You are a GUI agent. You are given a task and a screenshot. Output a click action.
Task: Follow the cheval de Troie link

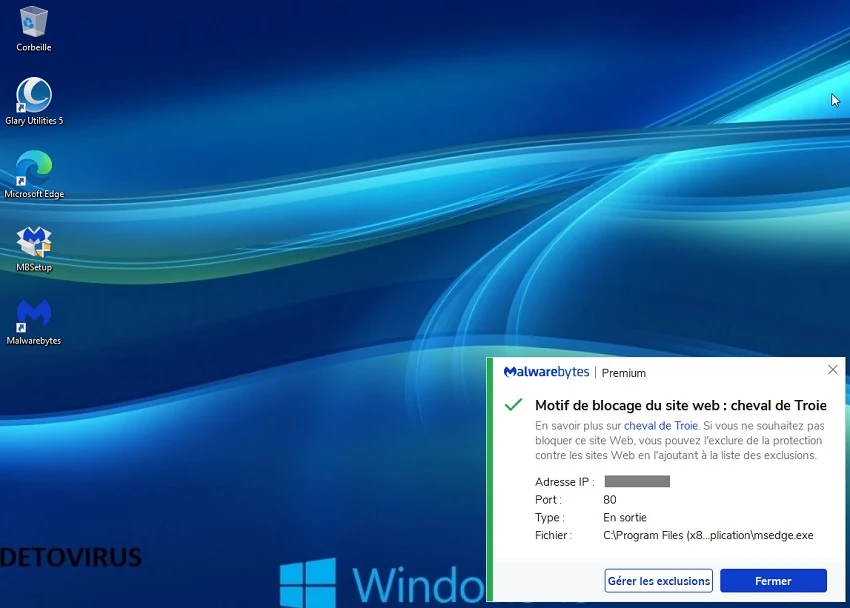pos(661,426)
